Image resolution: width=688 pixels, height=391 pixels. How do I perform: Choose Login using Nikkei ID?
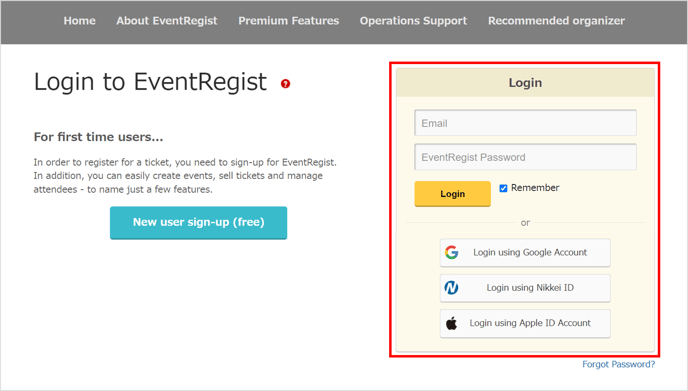click(x=525, y=288)
